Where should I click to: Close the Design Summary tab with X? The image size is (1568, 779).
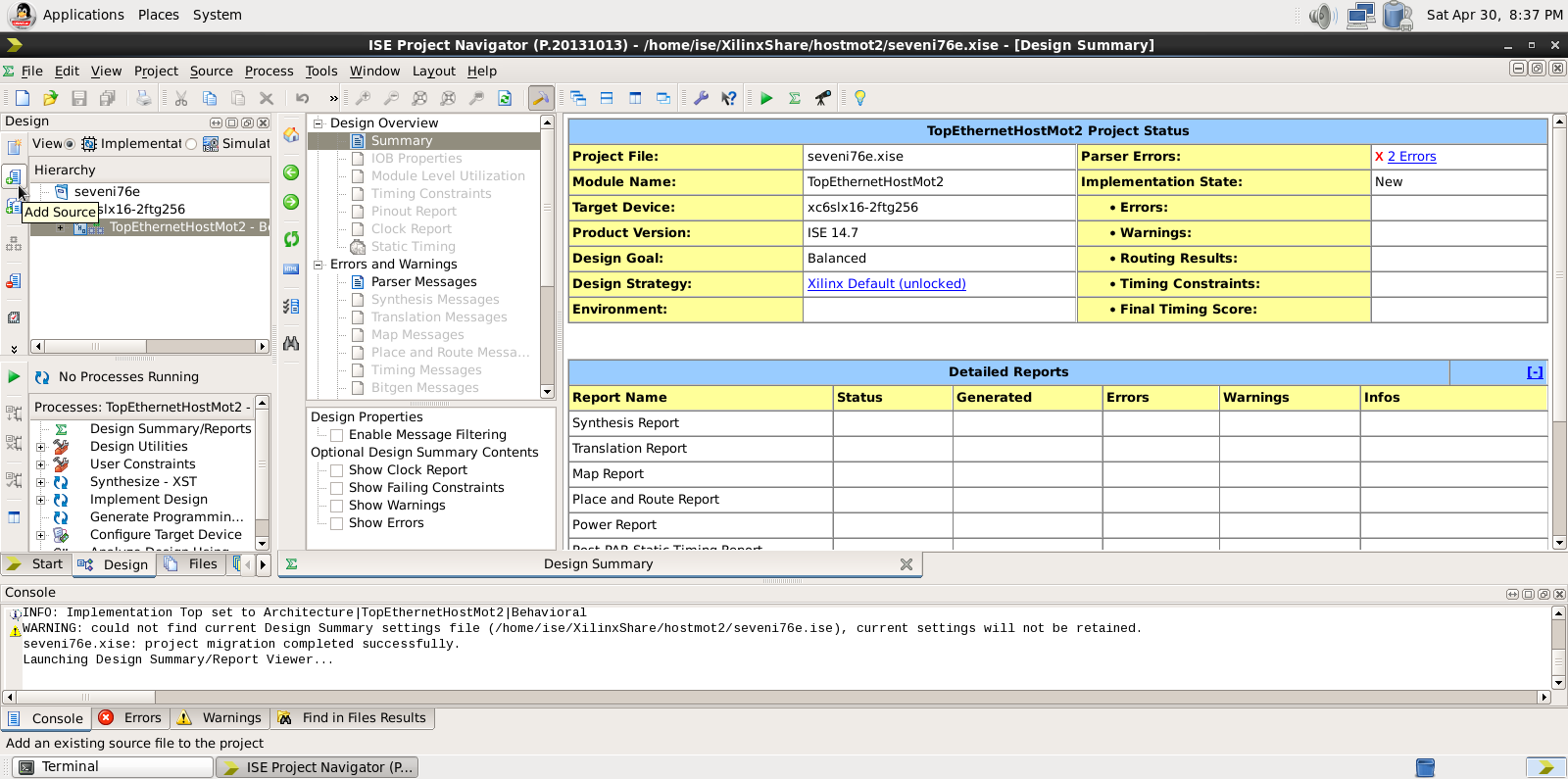(906, 564)
